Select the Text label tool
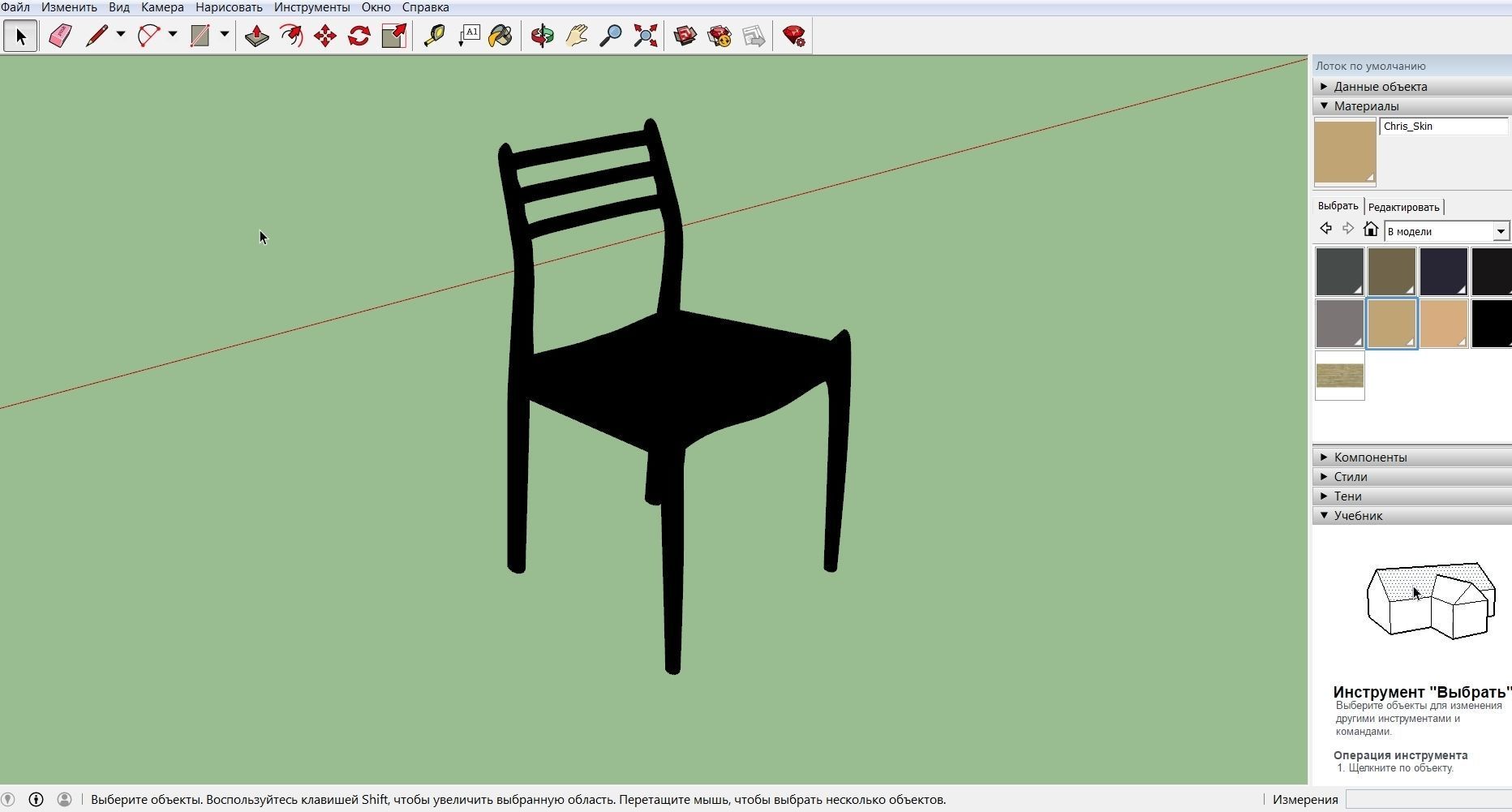Image resolution: width=1512 pixels, height=812 pixels. coord(468,36)
